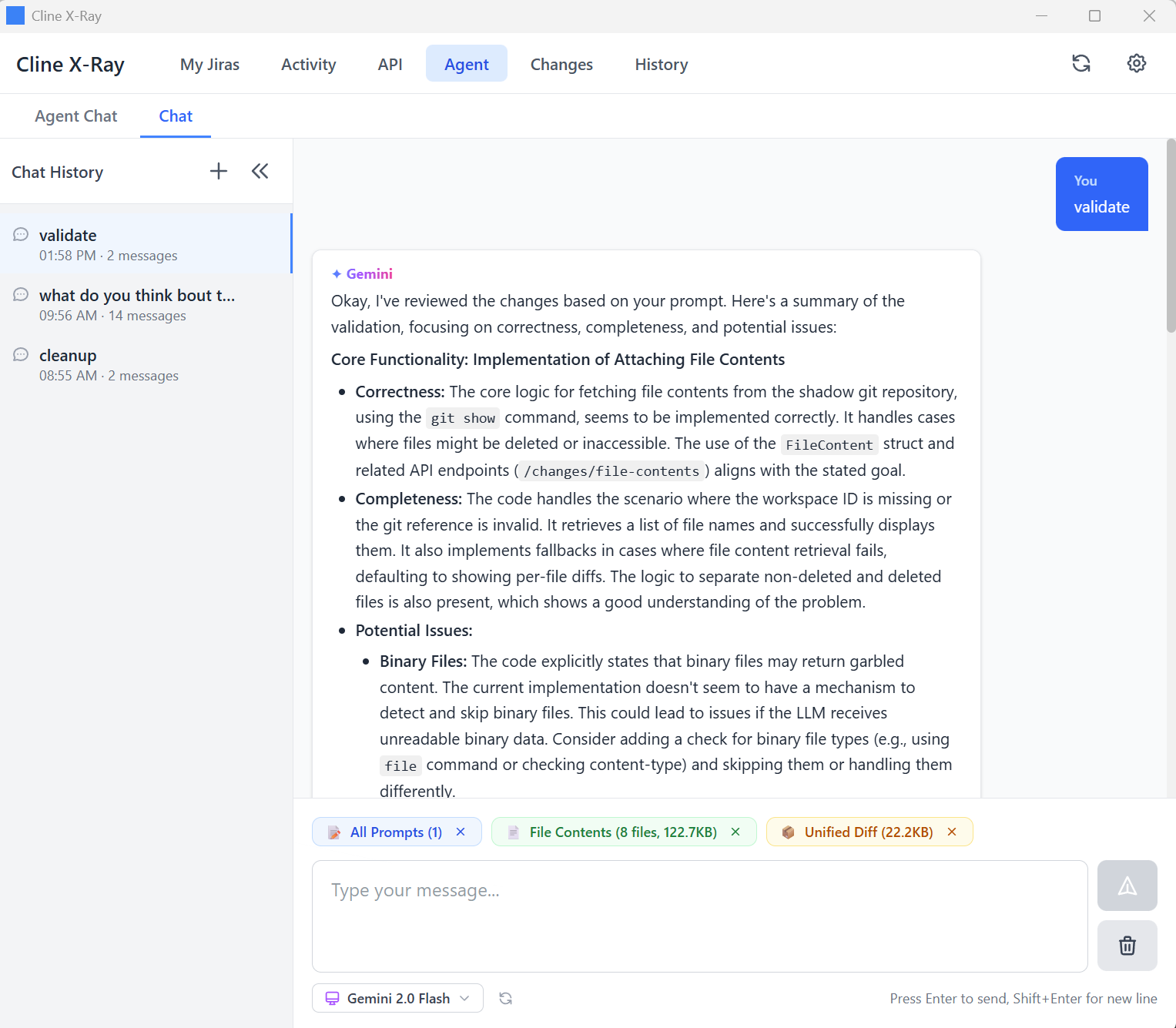The image size is (1176, 1028).
Task: Click the File Contents (8 files) chip
Action: pyautogui.click(x=623, y=832)
